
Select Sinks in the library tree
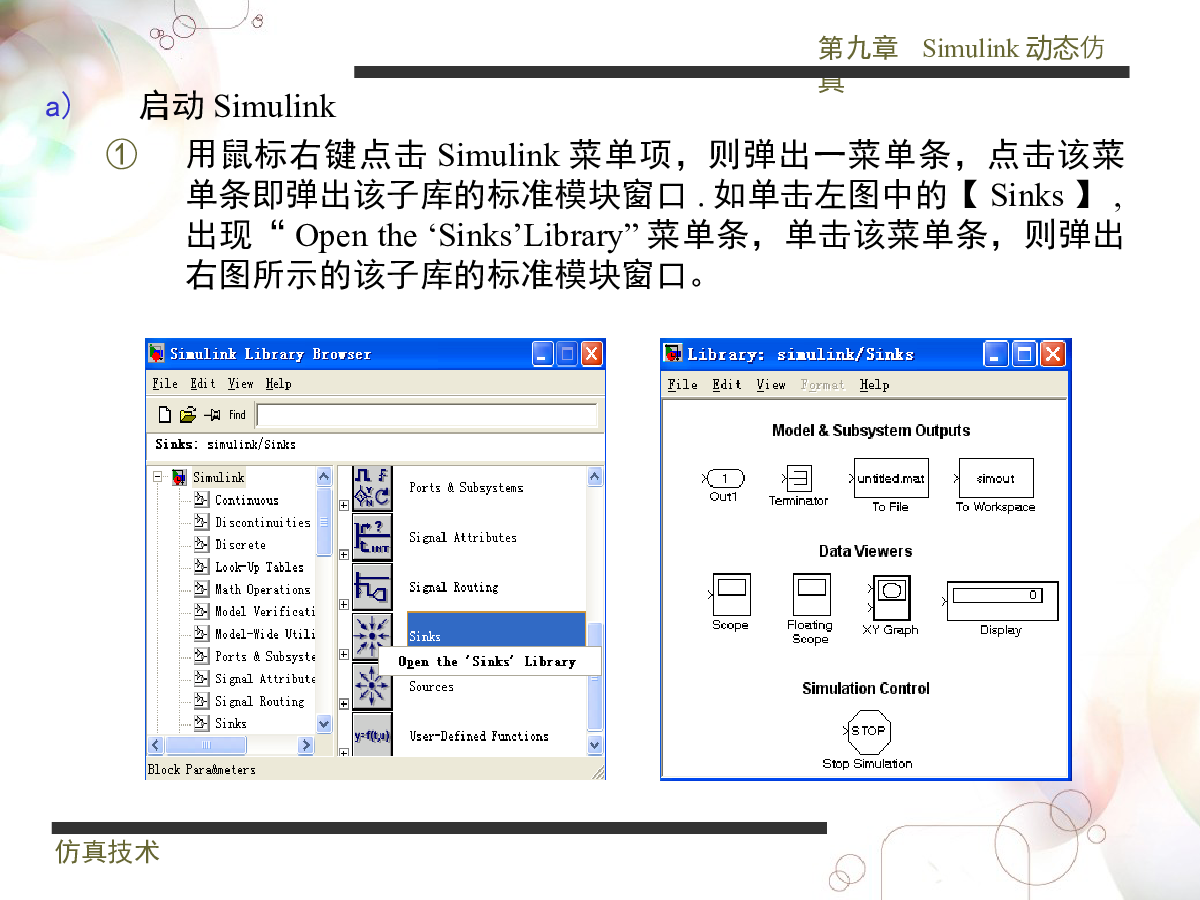point(231,723)
